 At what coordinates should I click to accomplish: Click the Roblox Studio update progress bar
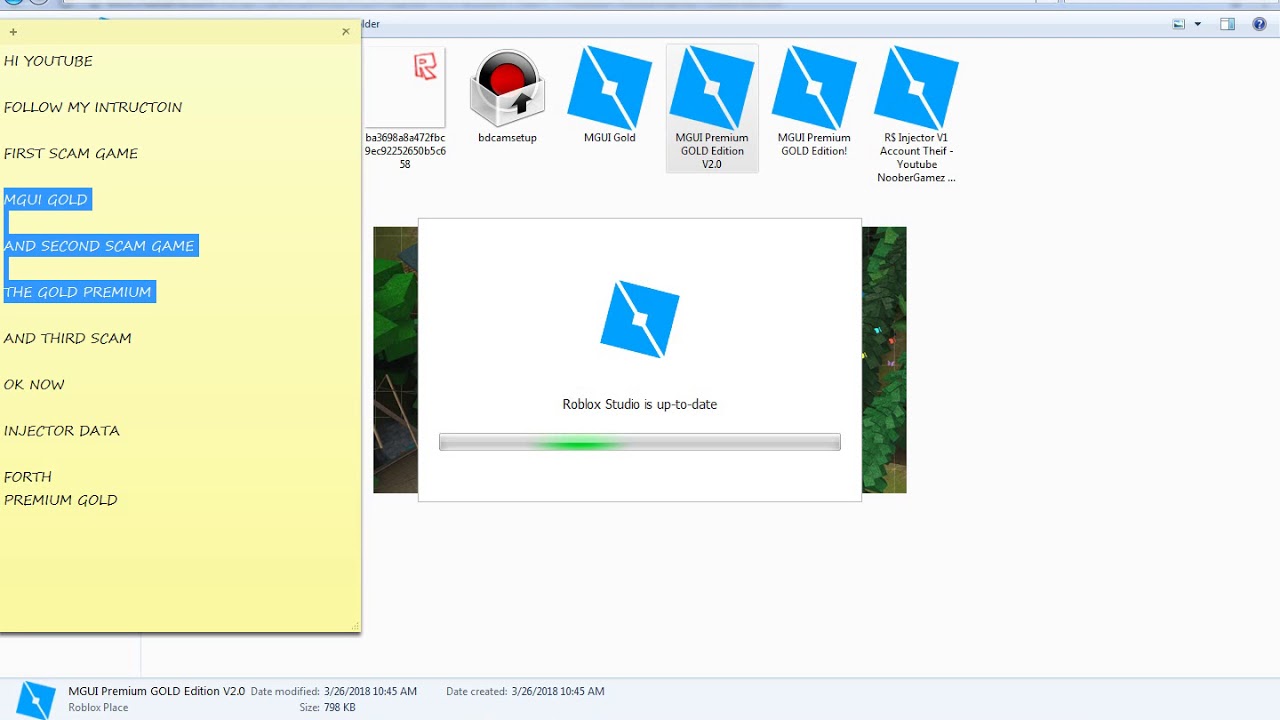pos(640,442)
